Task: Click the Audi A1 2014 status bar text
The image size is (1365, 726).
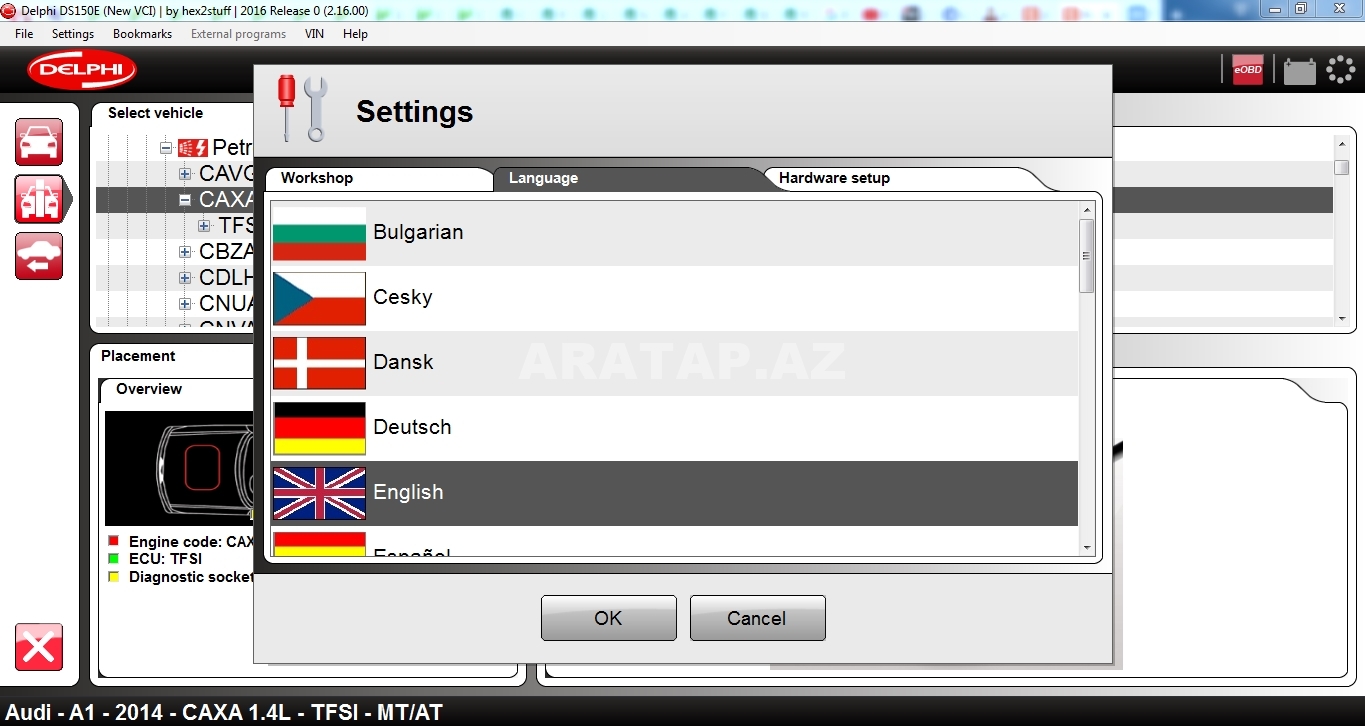Action: tap(225, 713)
